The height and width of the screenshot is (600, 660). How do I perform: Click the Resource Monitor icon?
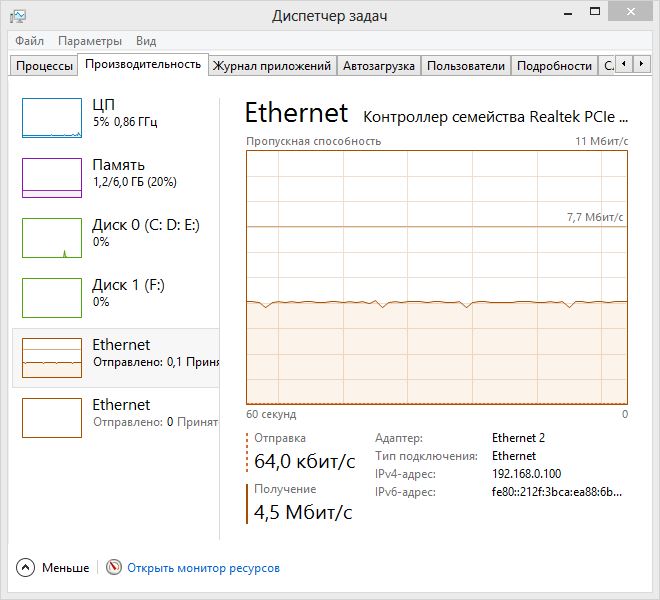click(x=114, y=568)
